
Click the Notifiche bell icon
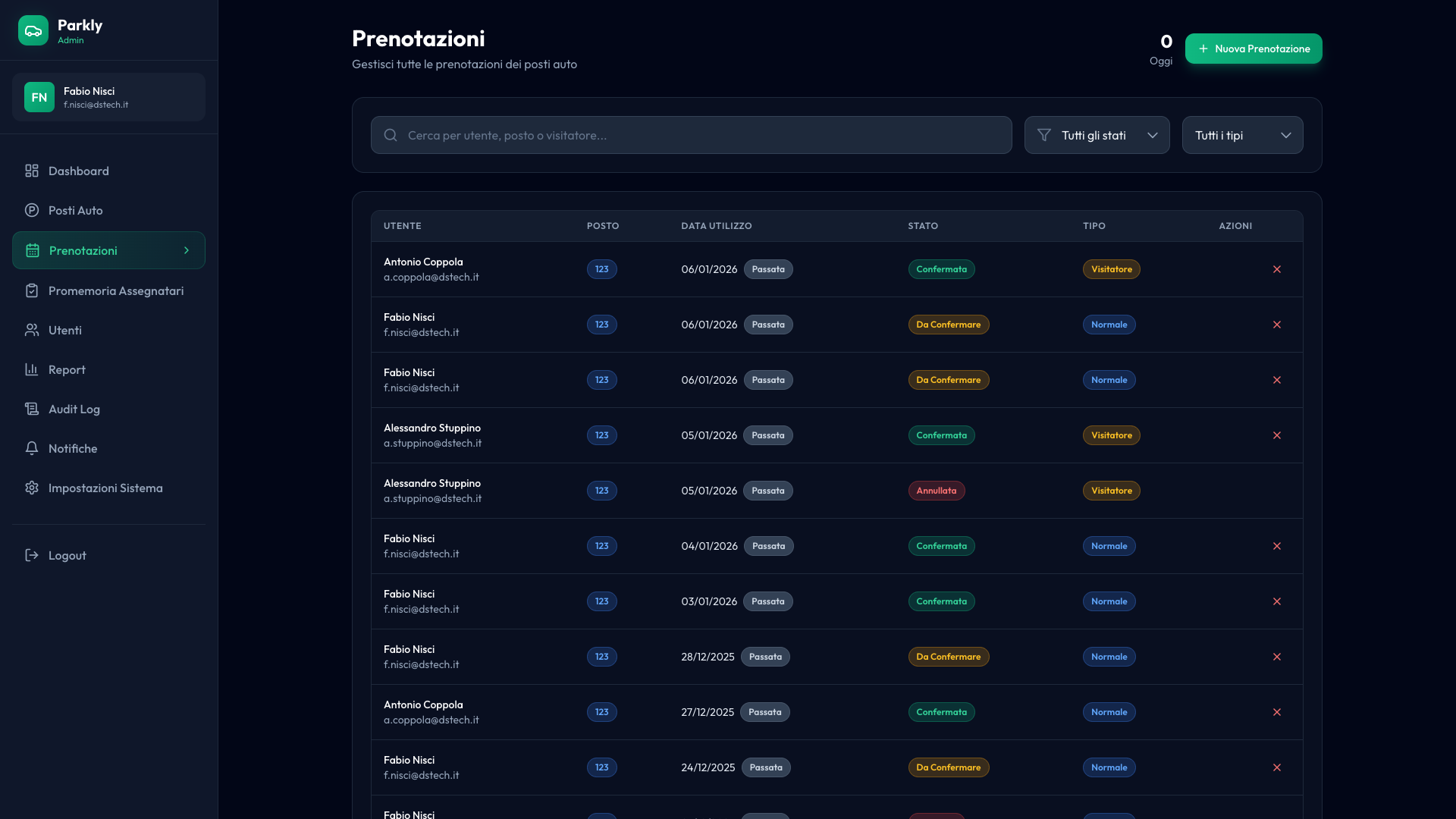coord(32,449)
